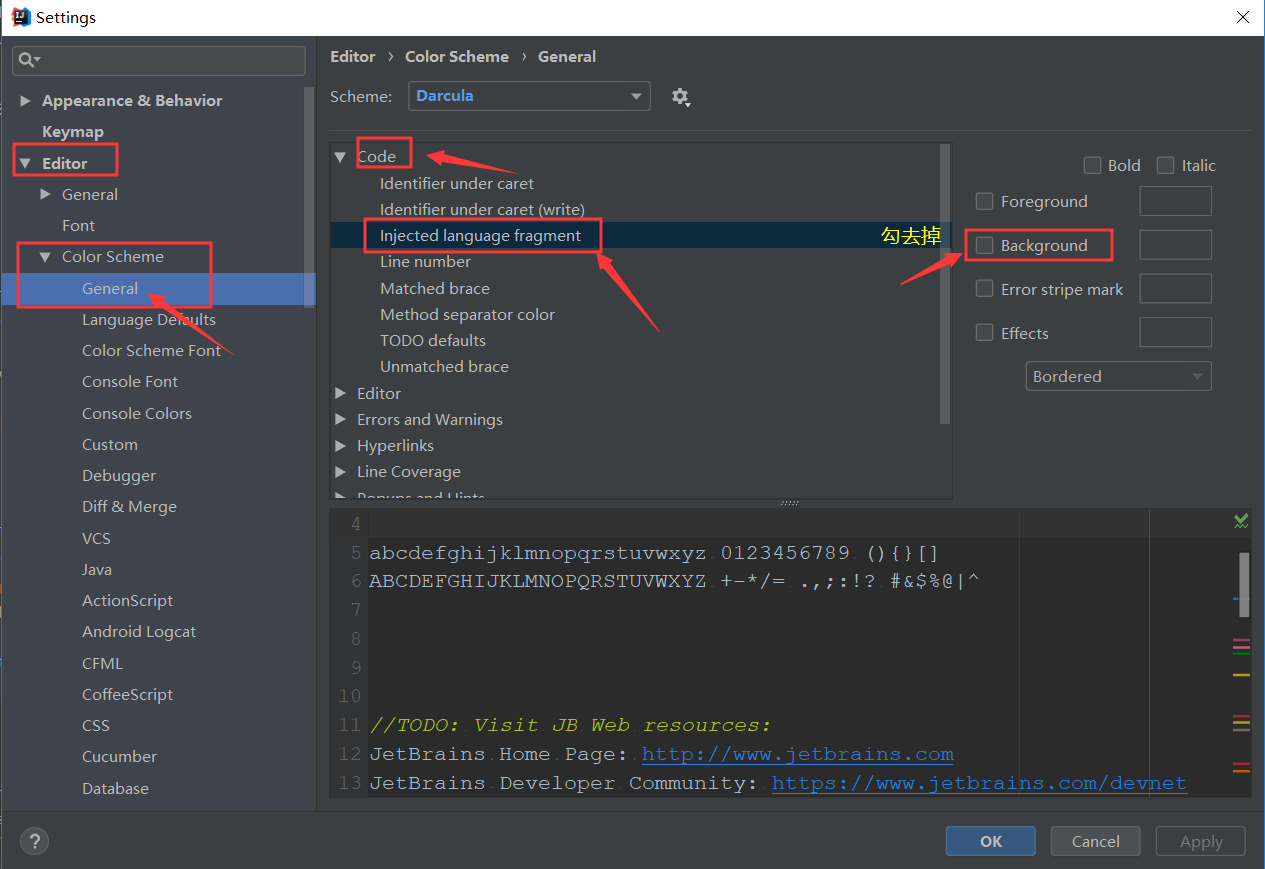Open the jetbrains.com/devnet link in preview
This screenshot has width=1265, height=869.
pos(979,783)
